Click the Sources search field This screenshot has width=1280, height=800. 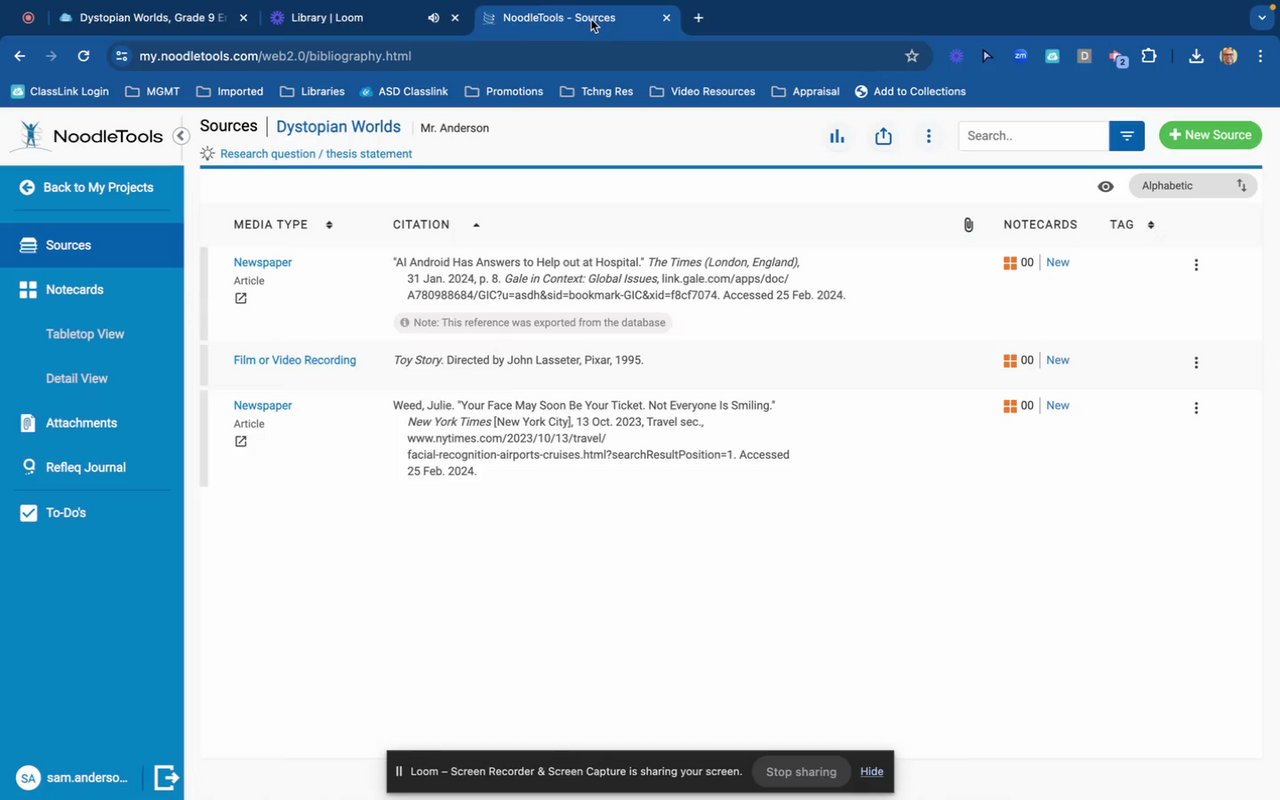click(x=1032, y=136)
